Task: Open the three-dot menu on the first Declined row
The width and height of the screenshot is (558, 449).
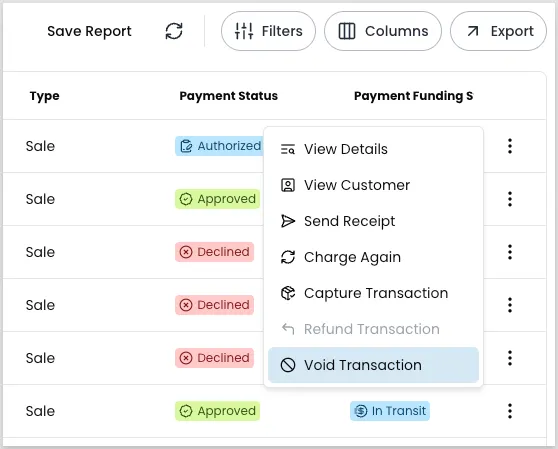Action: pos(510,252)
